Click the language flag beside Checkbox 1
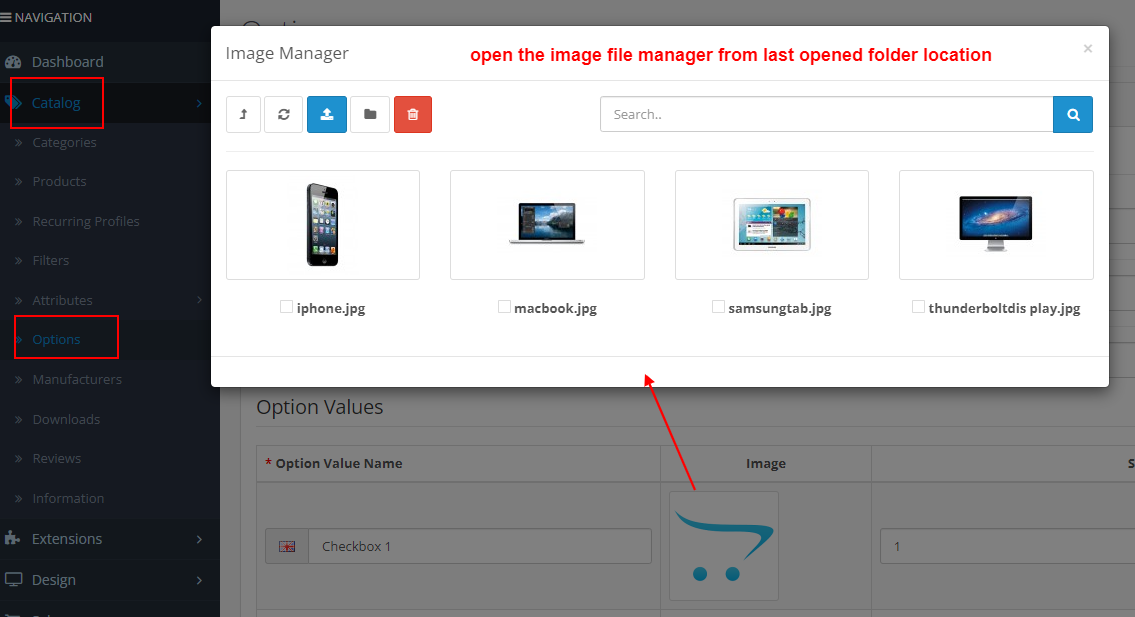Viewport: 1135px width, 617px height. pos(287,546)
